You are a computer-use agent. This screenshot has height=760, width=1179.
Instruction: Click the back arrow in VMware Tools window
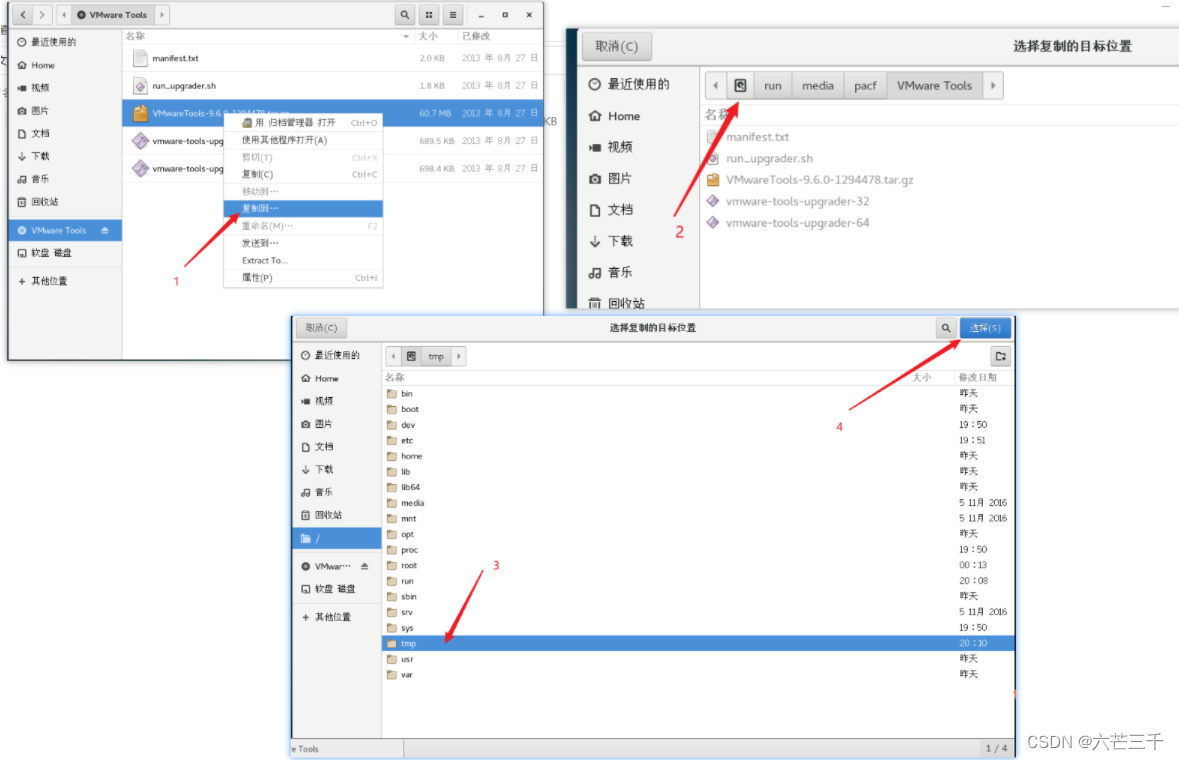coord(23,14)
